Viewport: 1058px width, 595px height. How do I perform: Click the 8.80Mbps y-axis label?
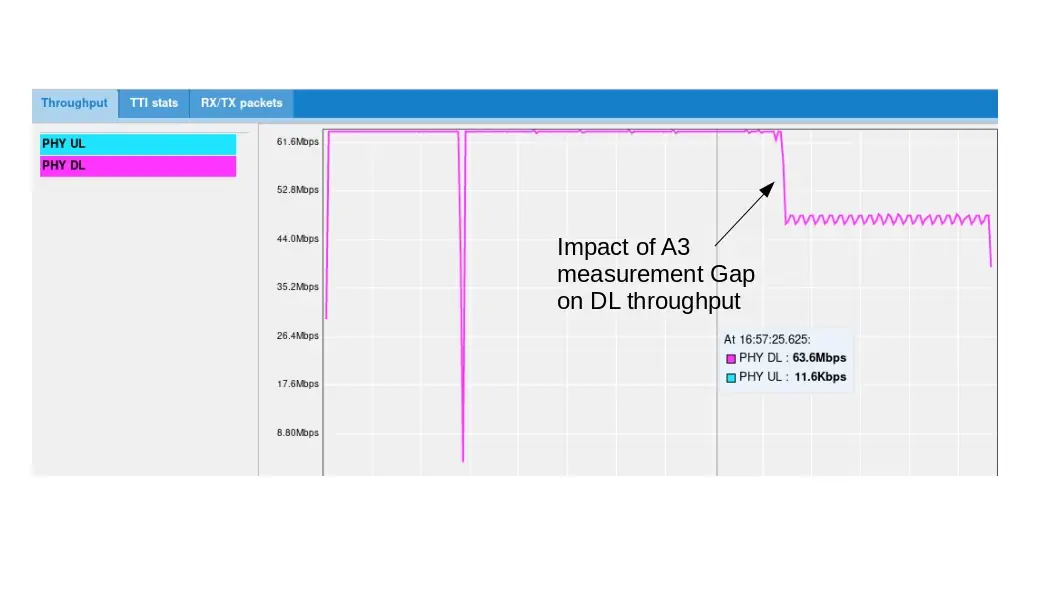(x=298, y=433)
